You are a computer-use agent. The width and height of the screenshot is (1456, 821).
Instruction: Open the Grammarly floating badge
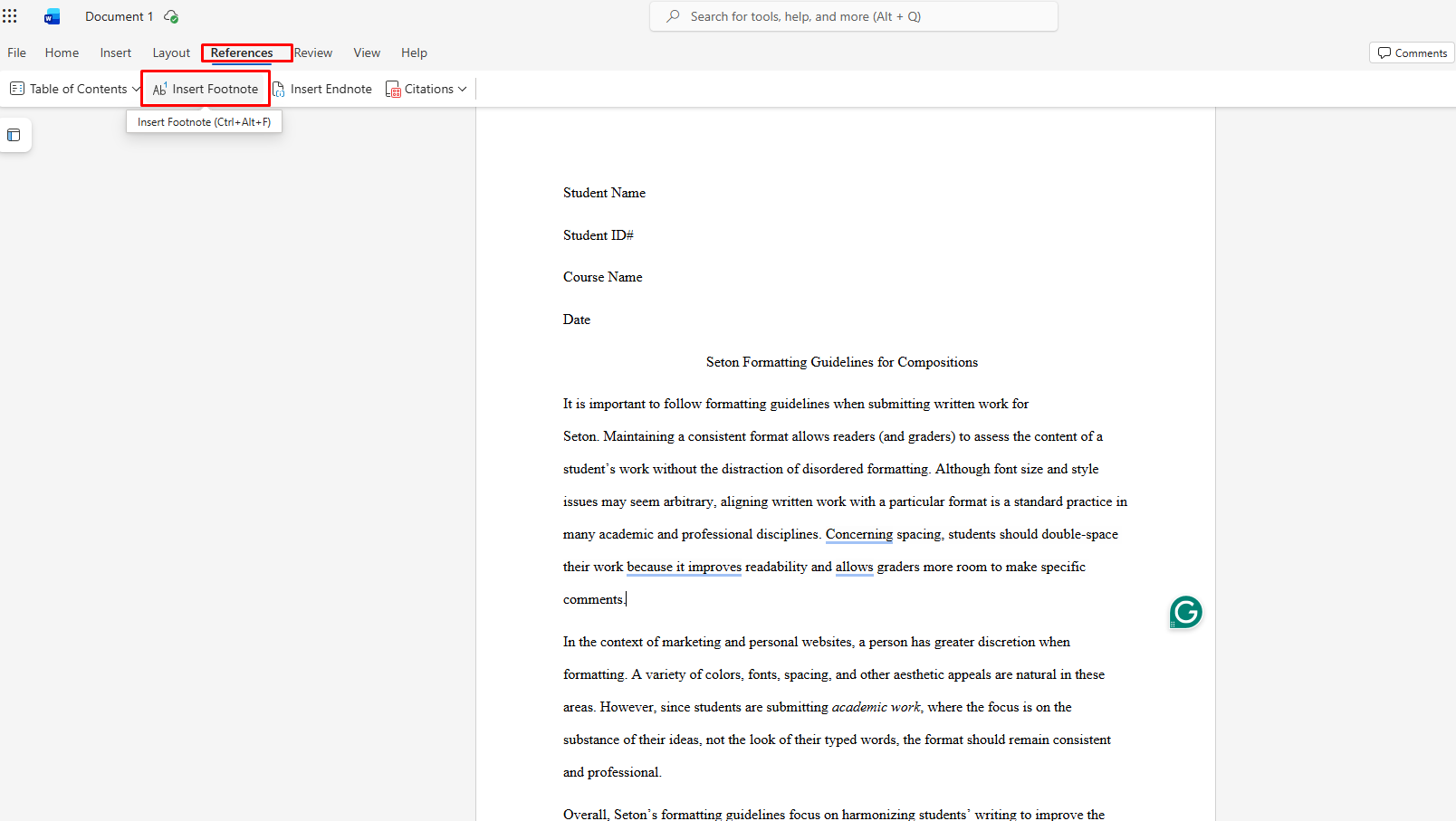(x=1185, y=613)
